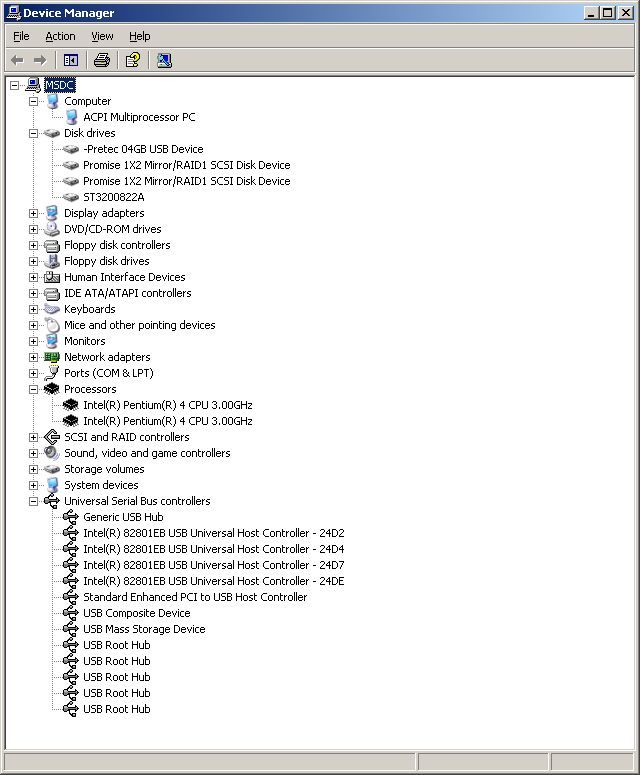Select Intel 82801EB USB Host Controller - 24D7
Image resolution: width=640 pixels, height=775 pixels.
click(213, 565)
